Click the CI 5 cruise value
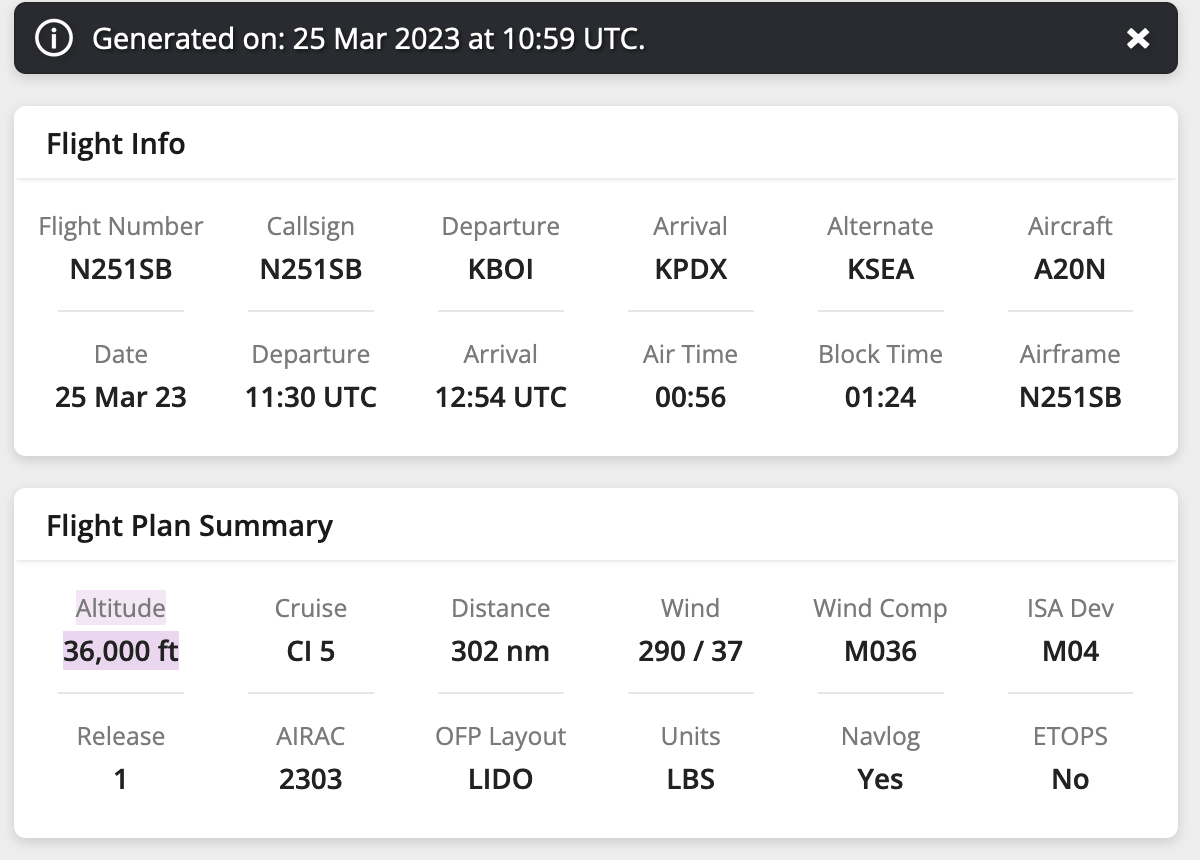This screenshot has width=1200, height=860. (x=310, y=651)
